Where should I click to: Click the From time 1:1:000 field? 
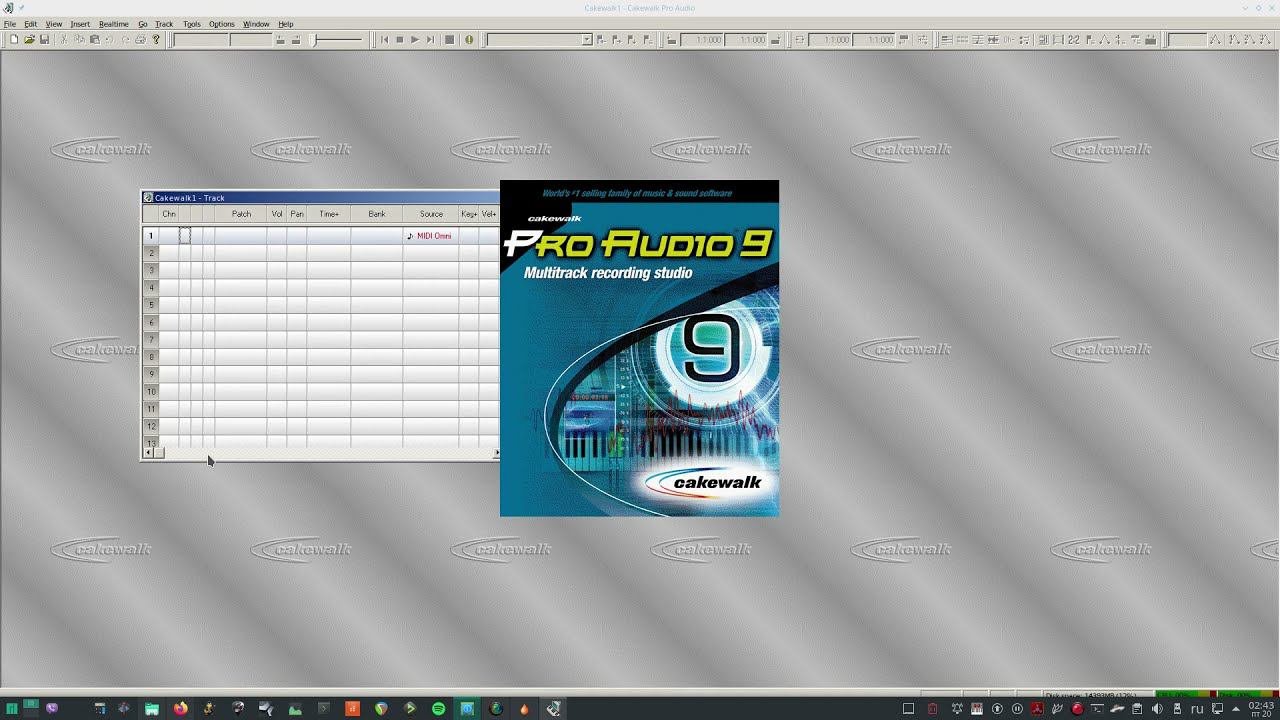tap(701, 40)
